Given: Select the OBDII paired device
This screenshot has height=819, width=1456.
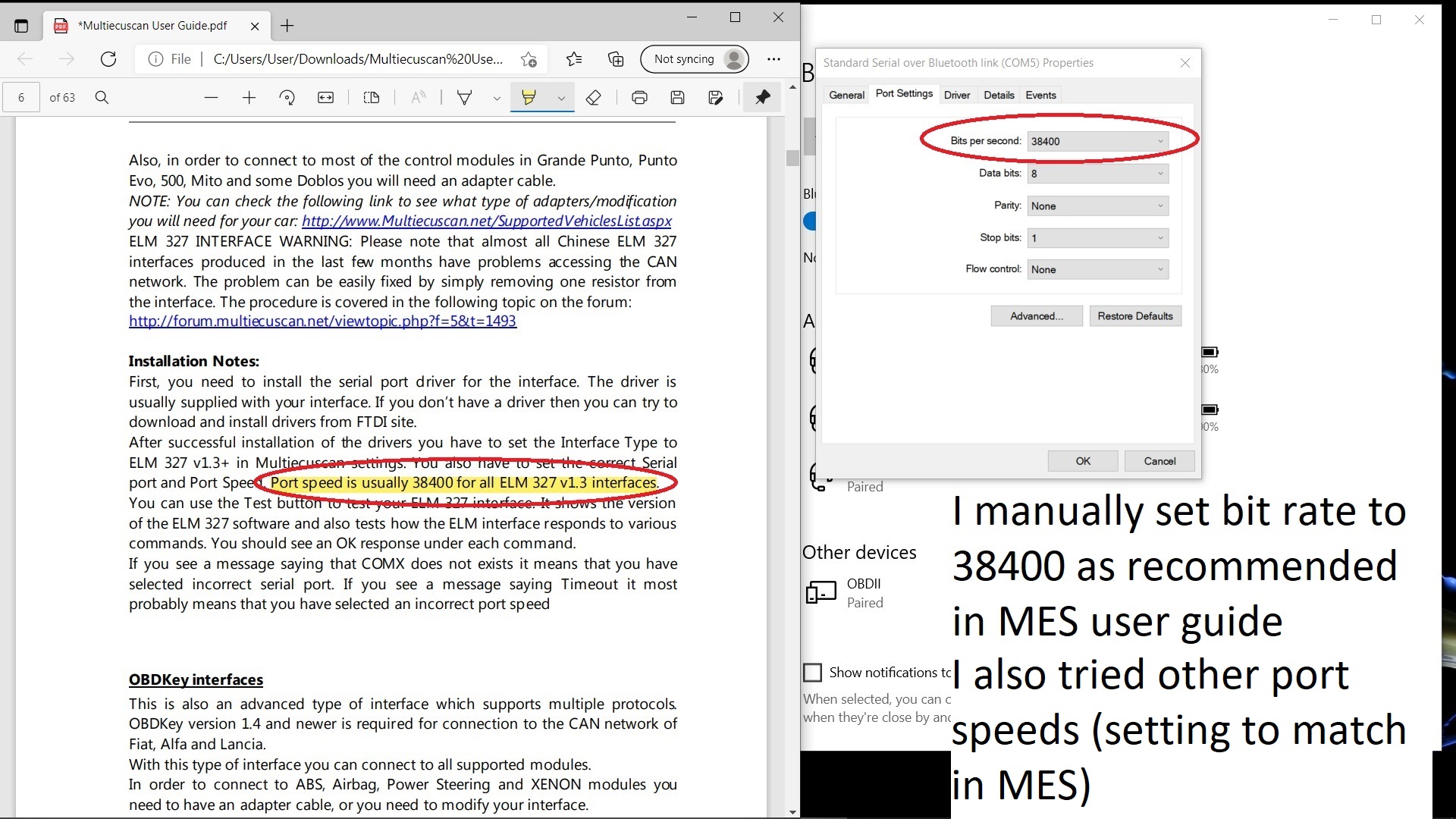Looking at the screenshot, I should 865,593.
